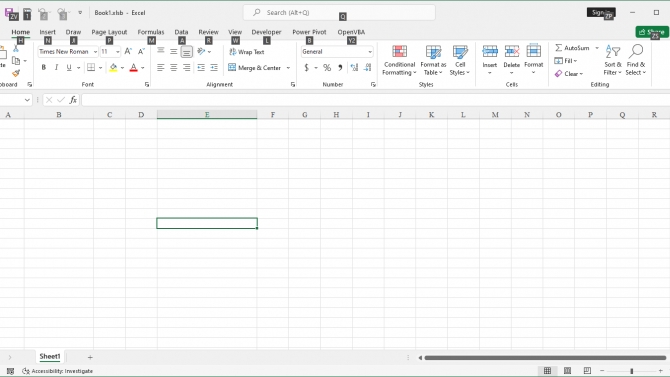This screenshot has width=670, height=377.
Task: Open text orientation options
Action: (204, 52)
